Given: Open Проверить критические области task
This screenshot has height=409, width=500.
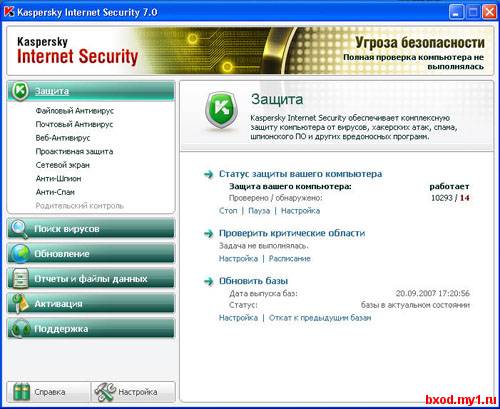Looking at the screenshot, I should [292, 233].
